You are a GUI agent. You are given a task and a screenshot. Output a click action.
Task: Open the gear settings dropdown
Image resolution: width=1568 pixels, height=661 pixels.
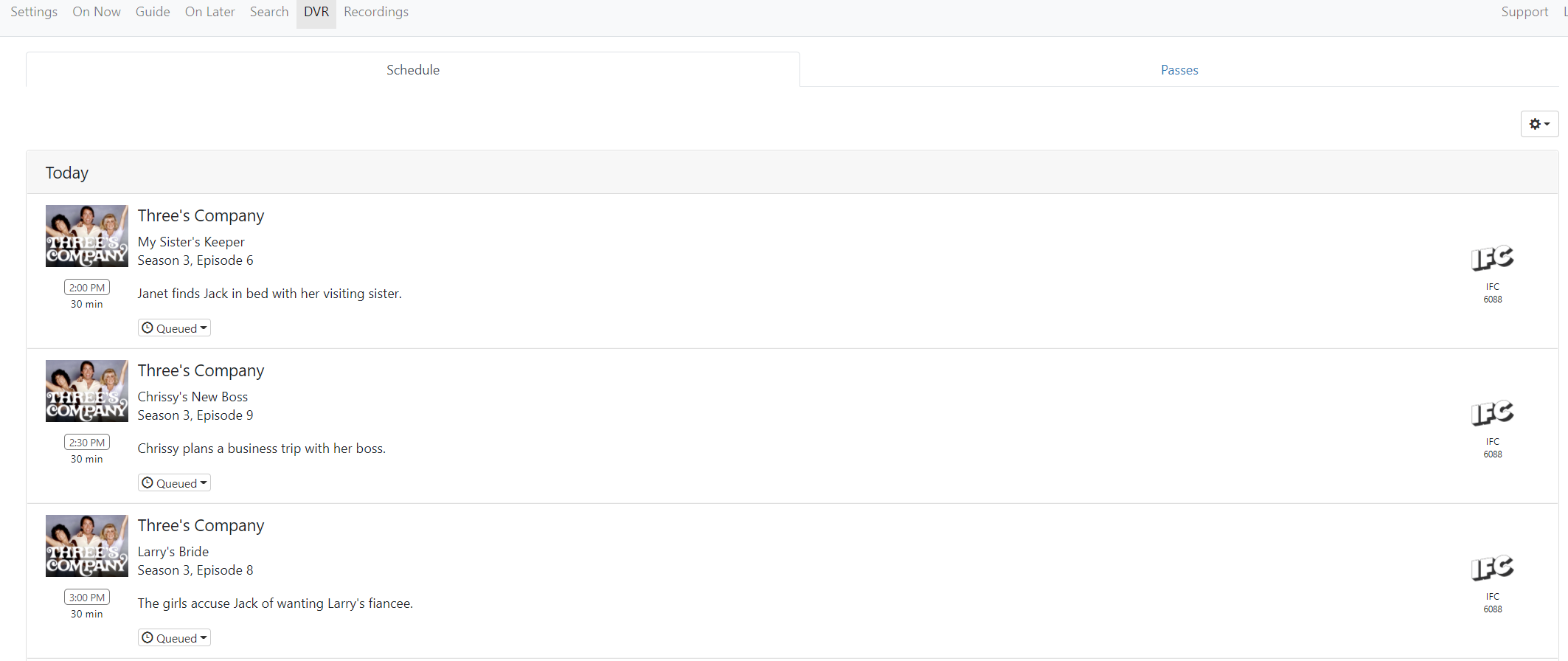1539,124
